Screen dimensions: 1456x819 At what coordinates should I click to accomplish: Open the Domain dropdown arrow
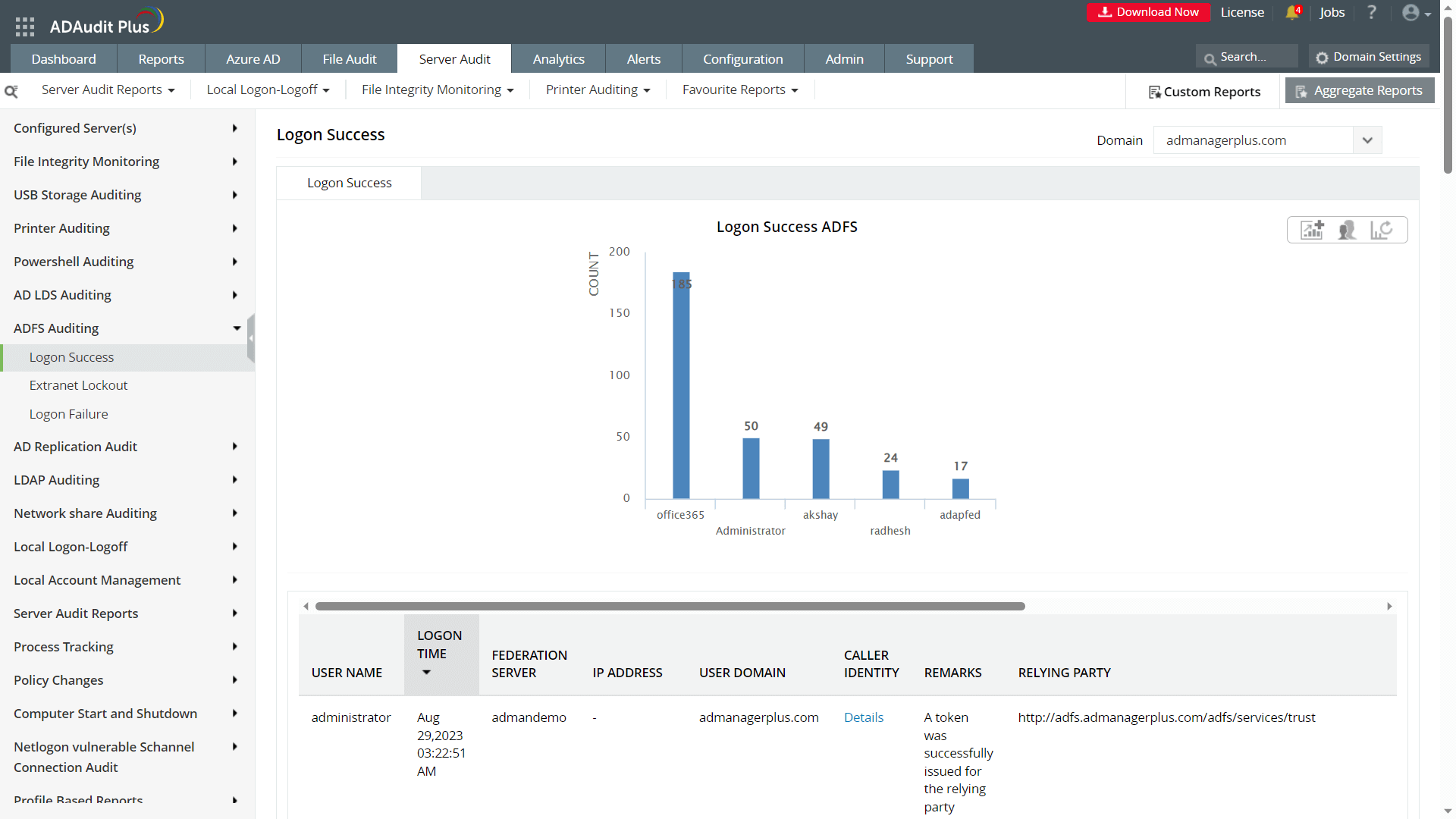pyautogui.click(x=1367, y=140)
